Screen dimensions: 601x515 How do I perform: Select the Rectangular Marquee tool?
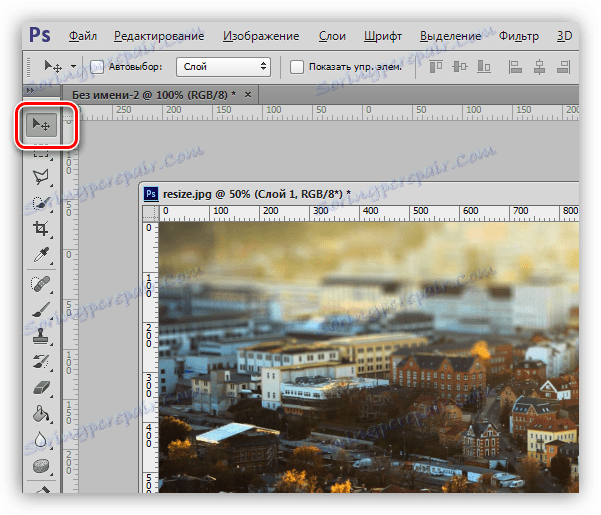tap(41, 152)
